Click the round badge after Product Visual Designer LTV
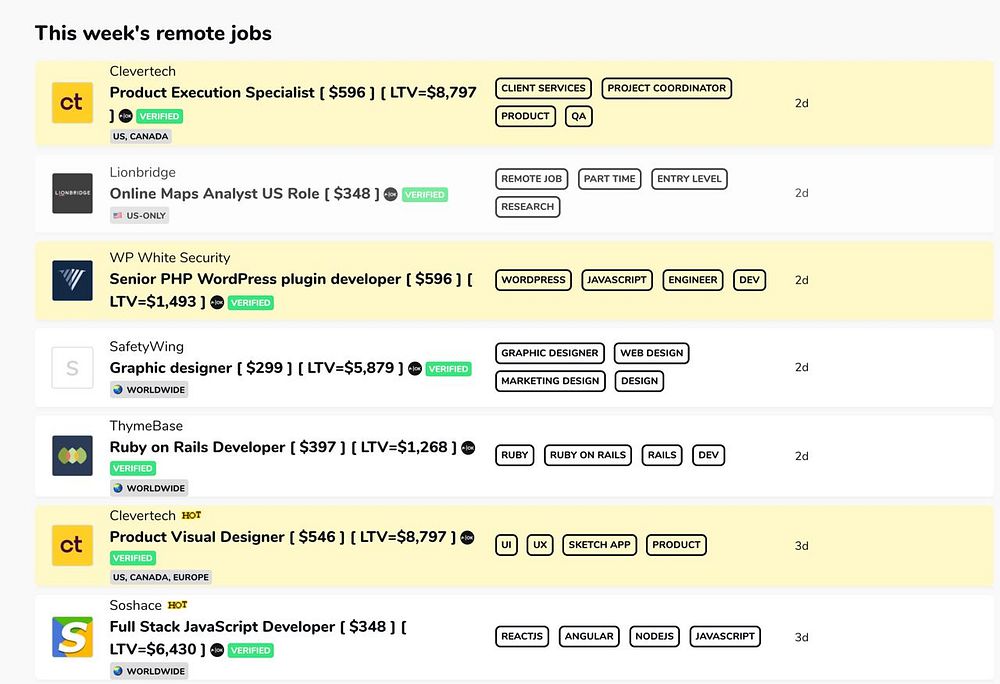The image size is (1000, 684). tap(467, 538)
